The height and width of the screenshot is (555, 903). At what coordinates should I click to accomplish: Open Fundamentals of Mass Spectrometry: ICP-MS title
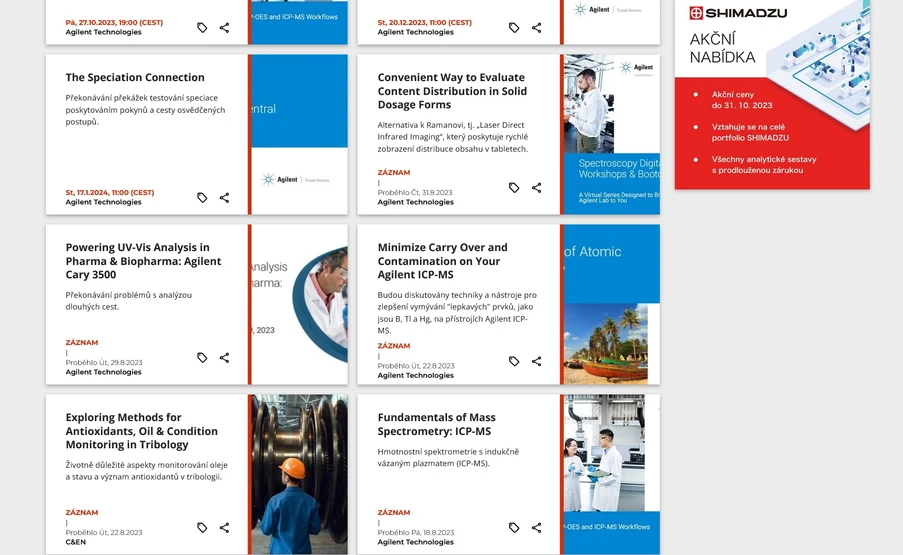[x=437, y=424]
